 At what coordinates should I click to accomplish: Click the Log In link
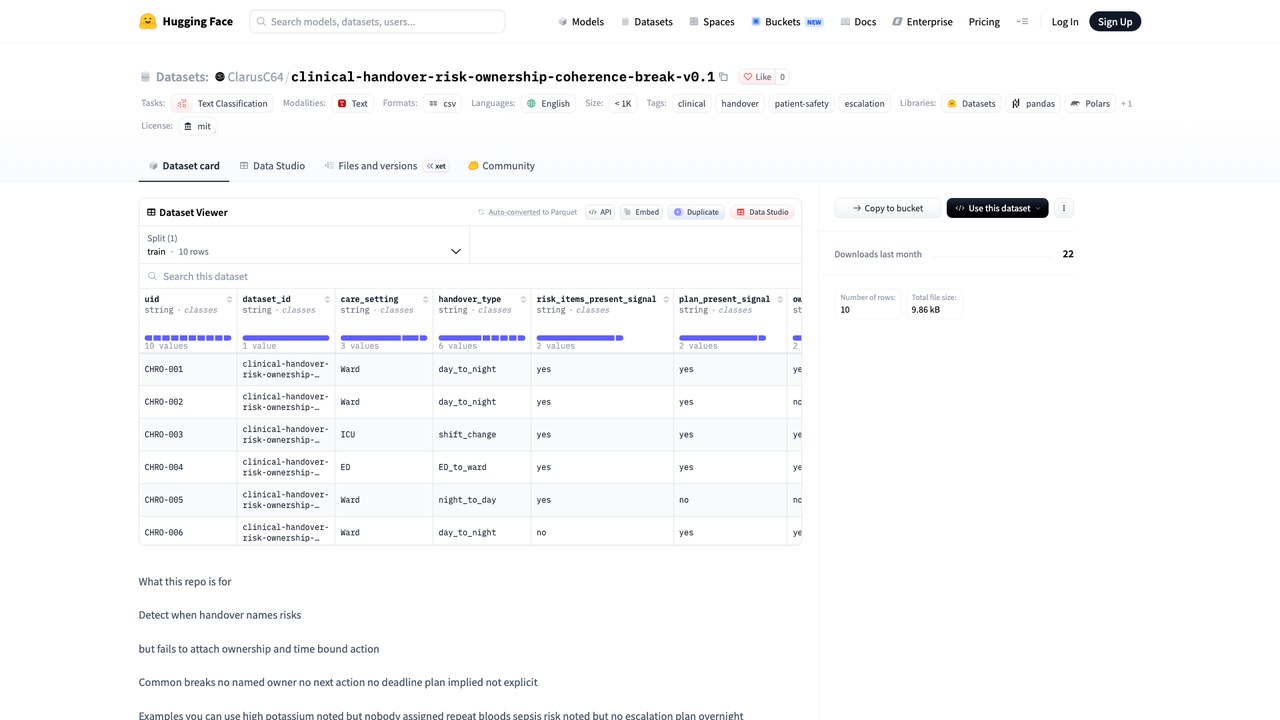tap(1065, 21)
